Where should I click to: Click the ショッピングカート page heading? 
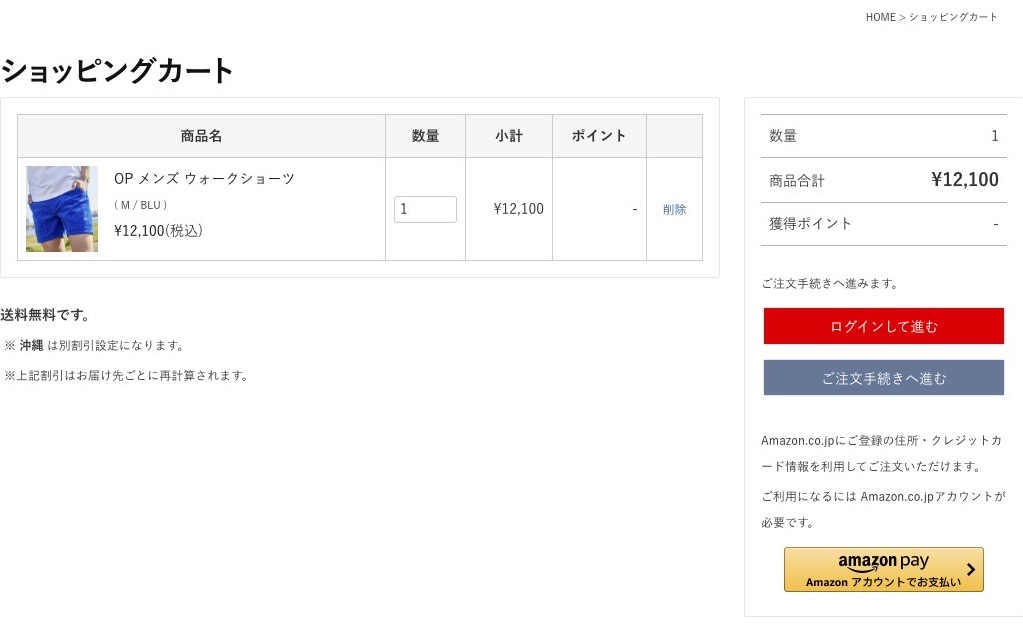pyautogui.click(x=117, y=70)
